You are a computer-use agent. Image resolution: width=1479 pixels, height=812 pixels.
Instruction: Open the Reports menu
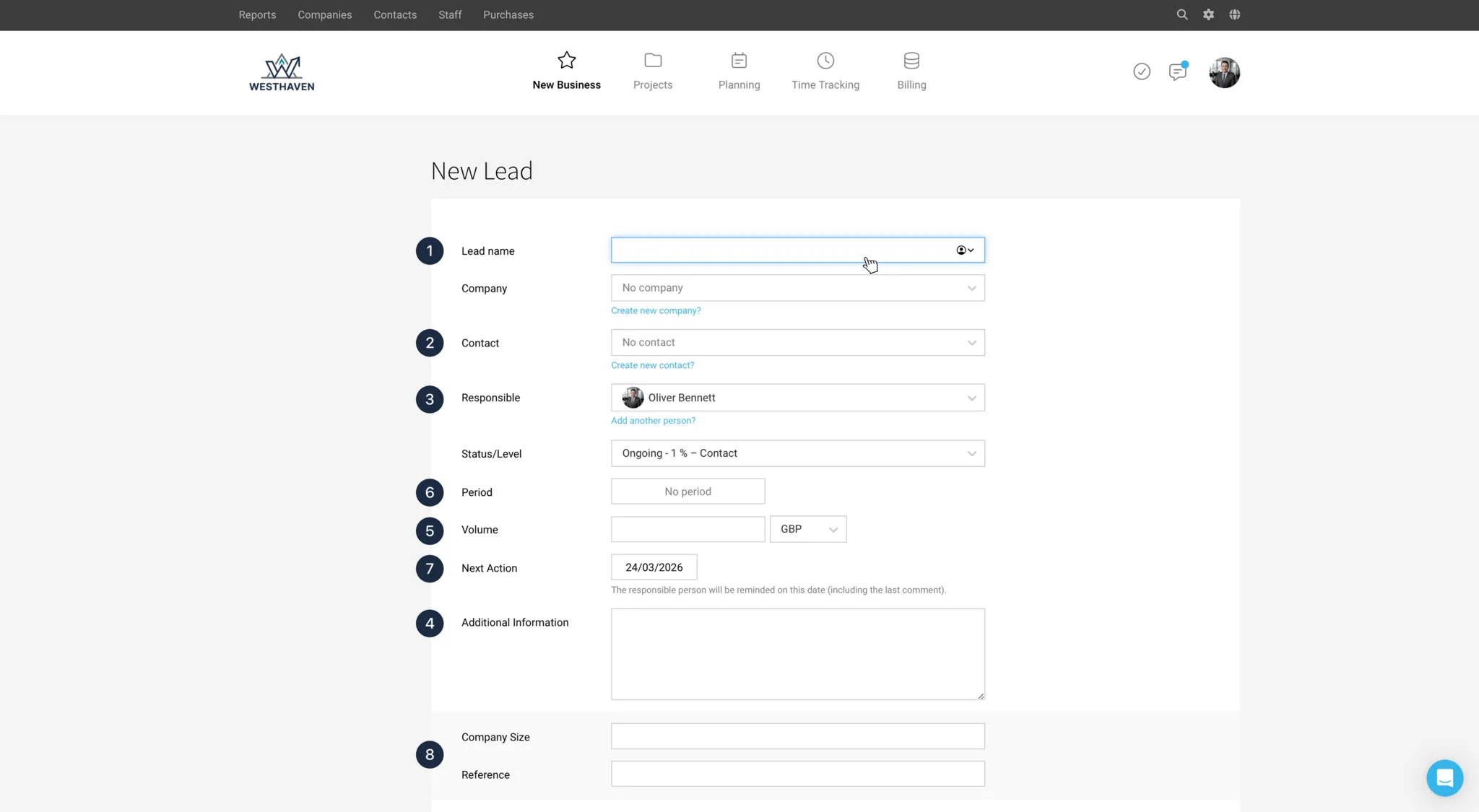coord(257,14)
